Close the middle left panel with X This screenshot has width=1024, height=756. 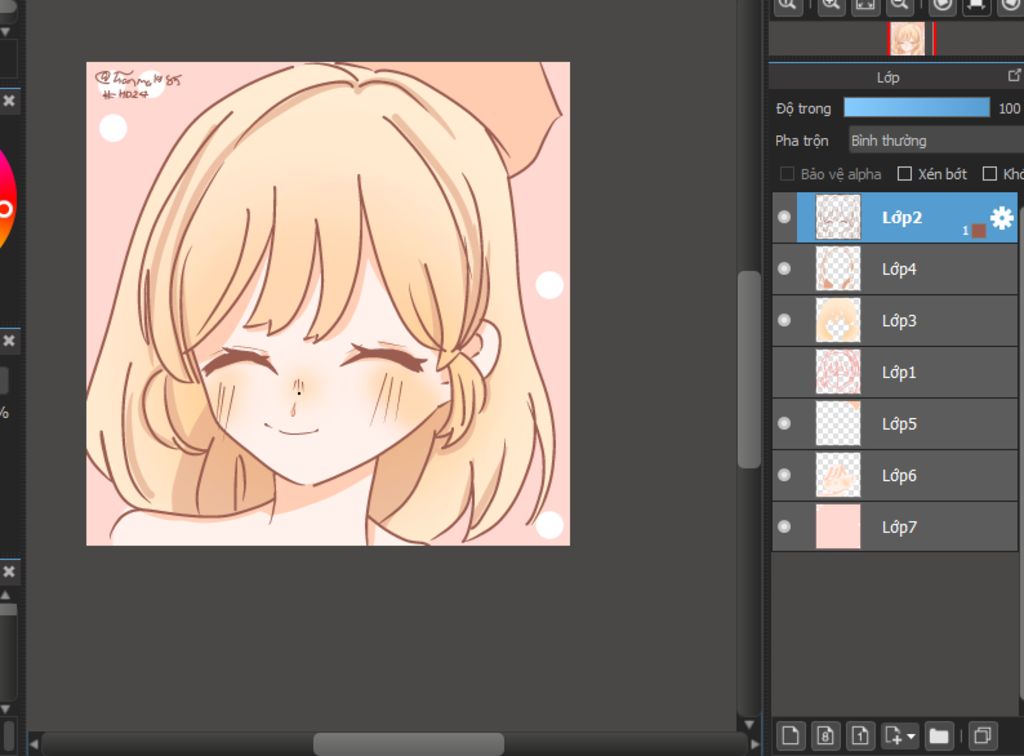(9, 341)
